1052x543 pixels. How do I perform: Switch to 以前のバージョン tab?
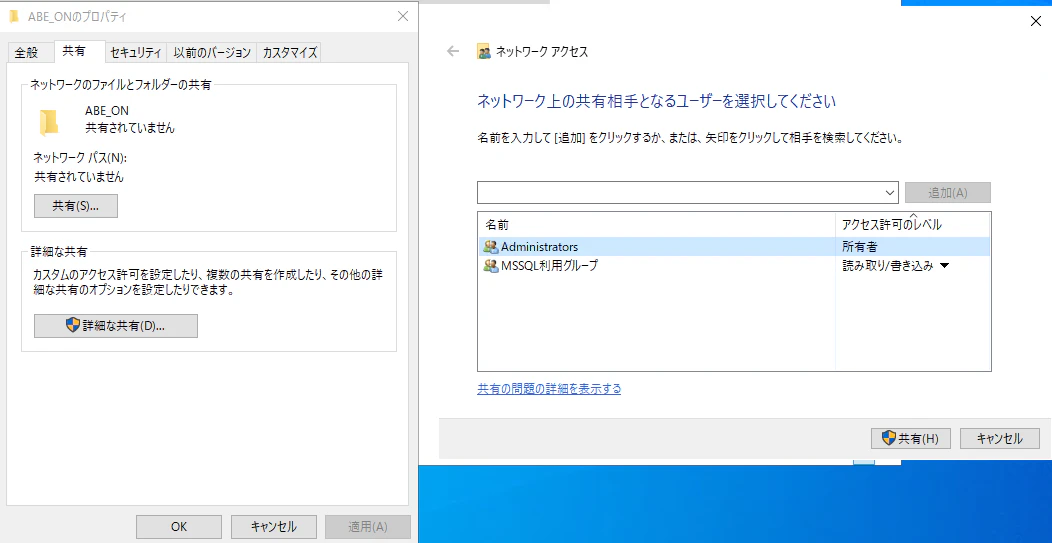click(212, 52)
